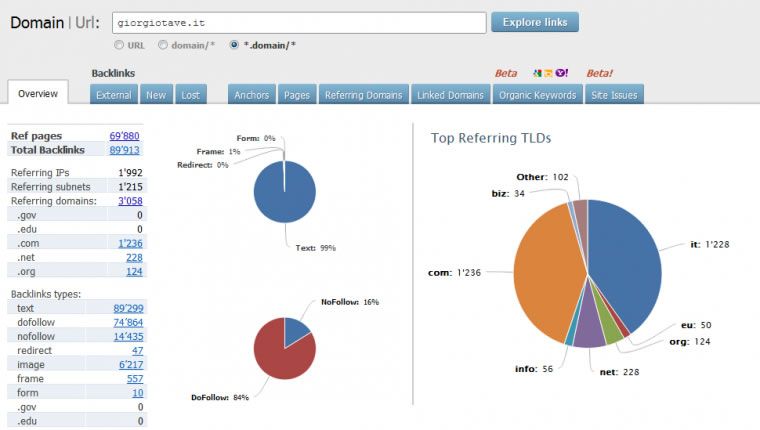Click the red DoFollow pie segment
The width and height of the screenshot is (760, 430).
(x=280, y=355)
